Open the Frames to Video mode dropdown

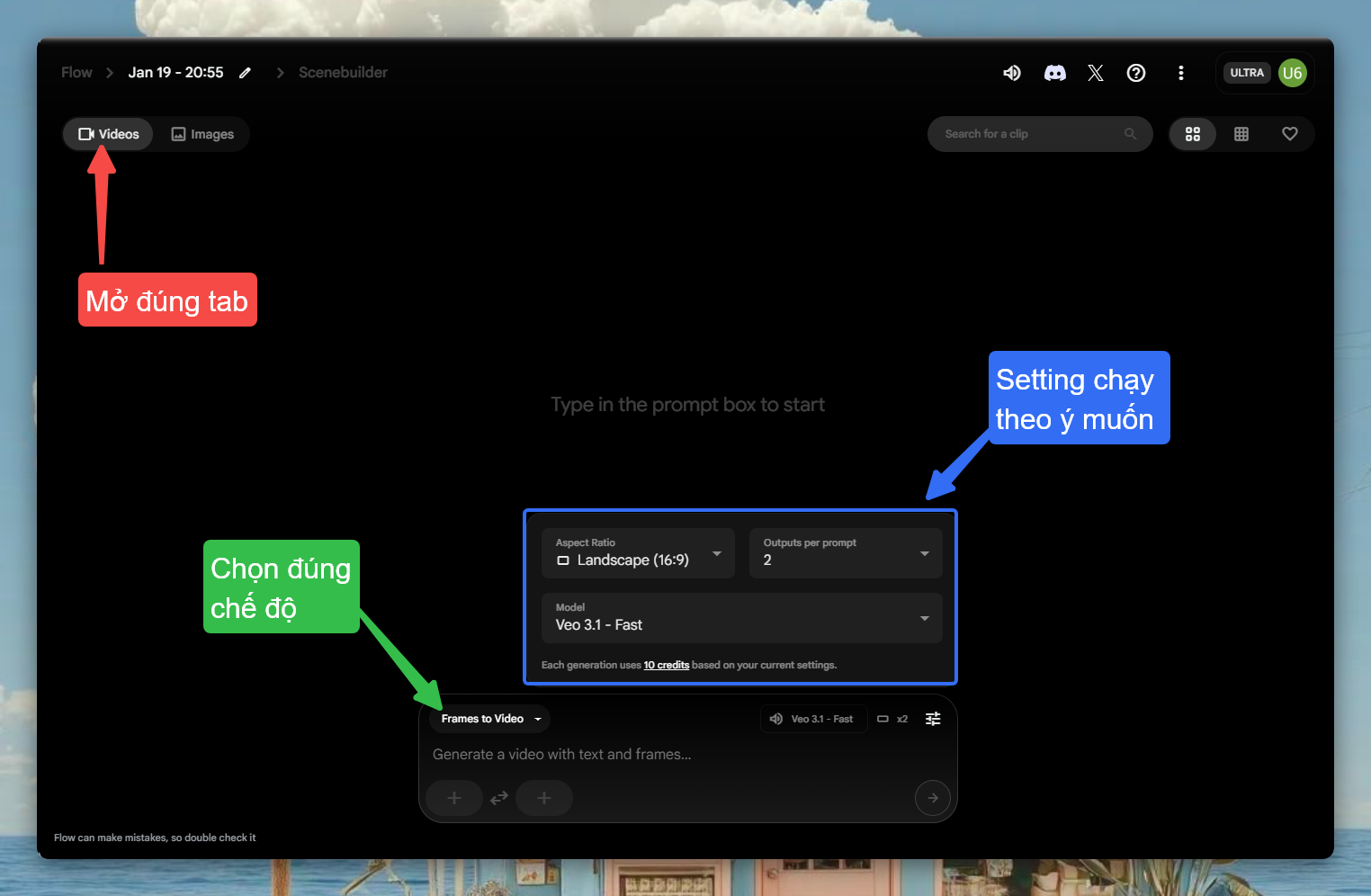point(490,719)
